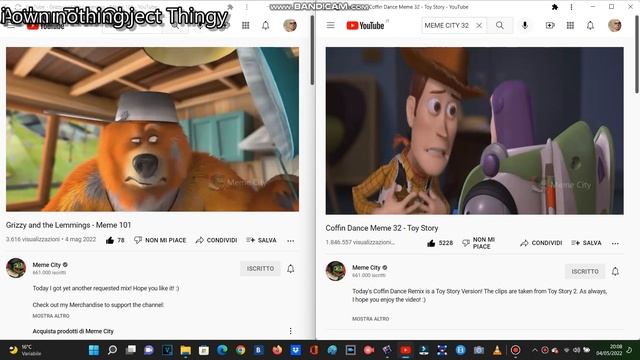Open more actions menu for Coffin Dance video

click(615, 244)
